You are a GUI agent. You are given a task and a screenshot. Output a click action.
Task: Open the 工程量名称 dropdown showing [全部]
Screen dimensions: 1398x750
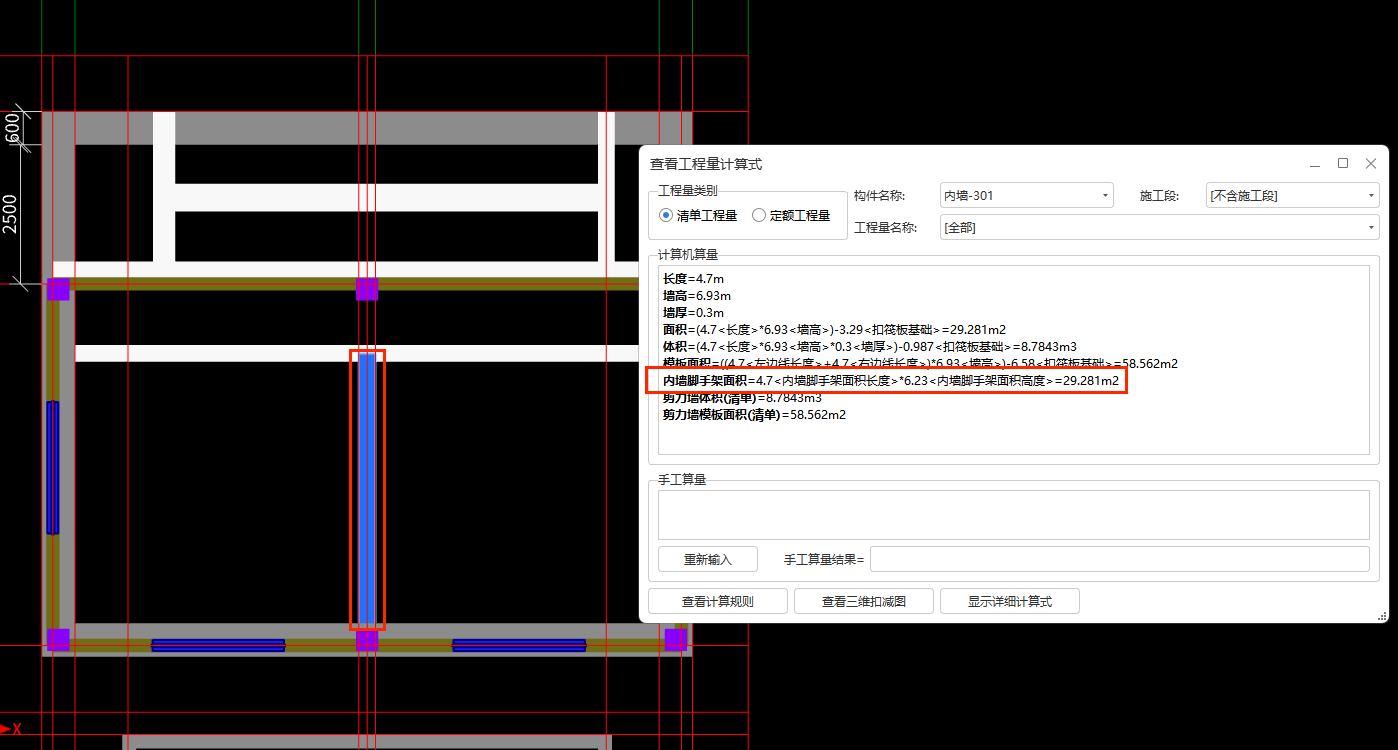click(1159, 227)
